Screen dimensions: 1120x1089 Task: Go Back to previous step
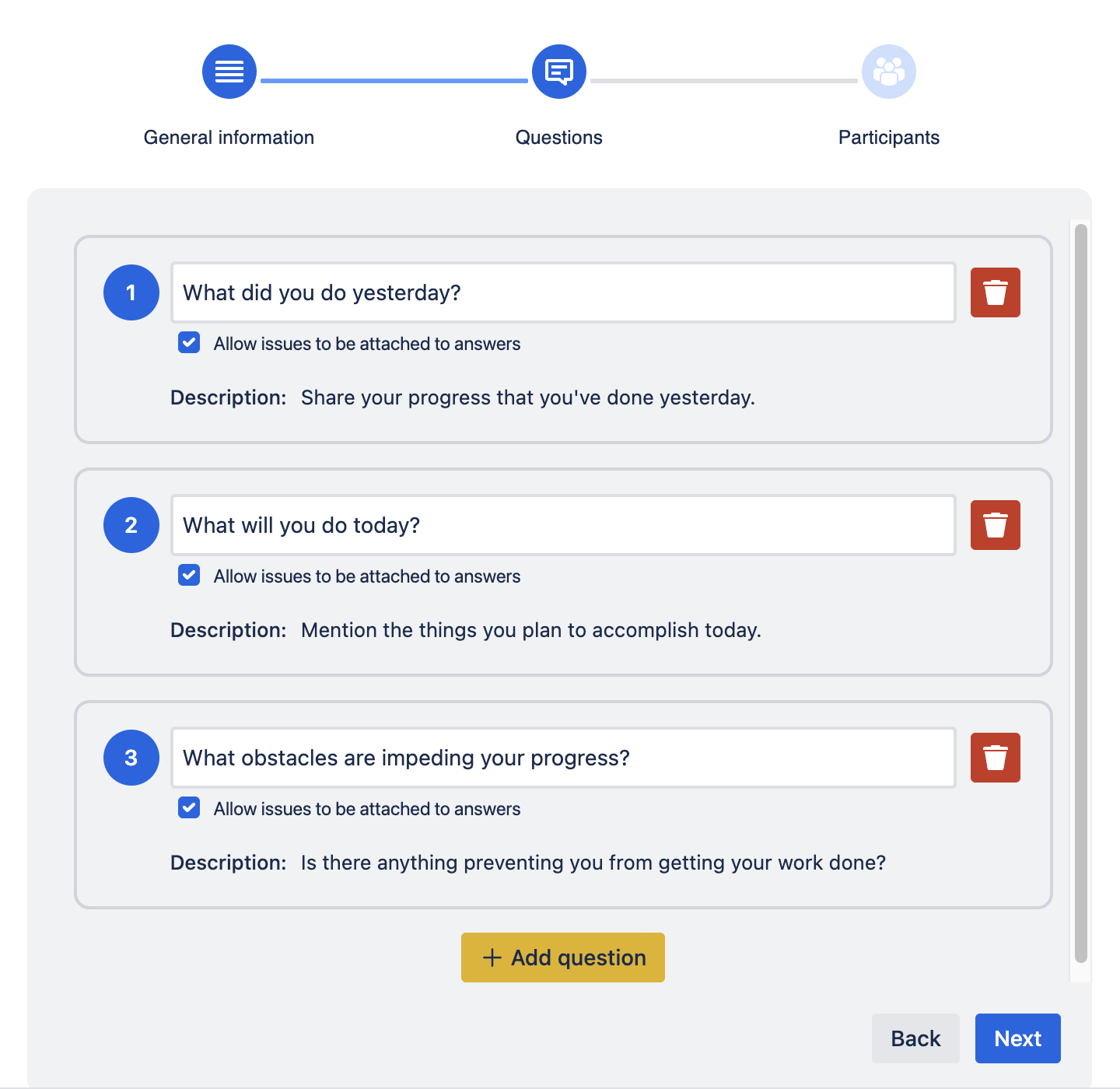pos(915,1038)
